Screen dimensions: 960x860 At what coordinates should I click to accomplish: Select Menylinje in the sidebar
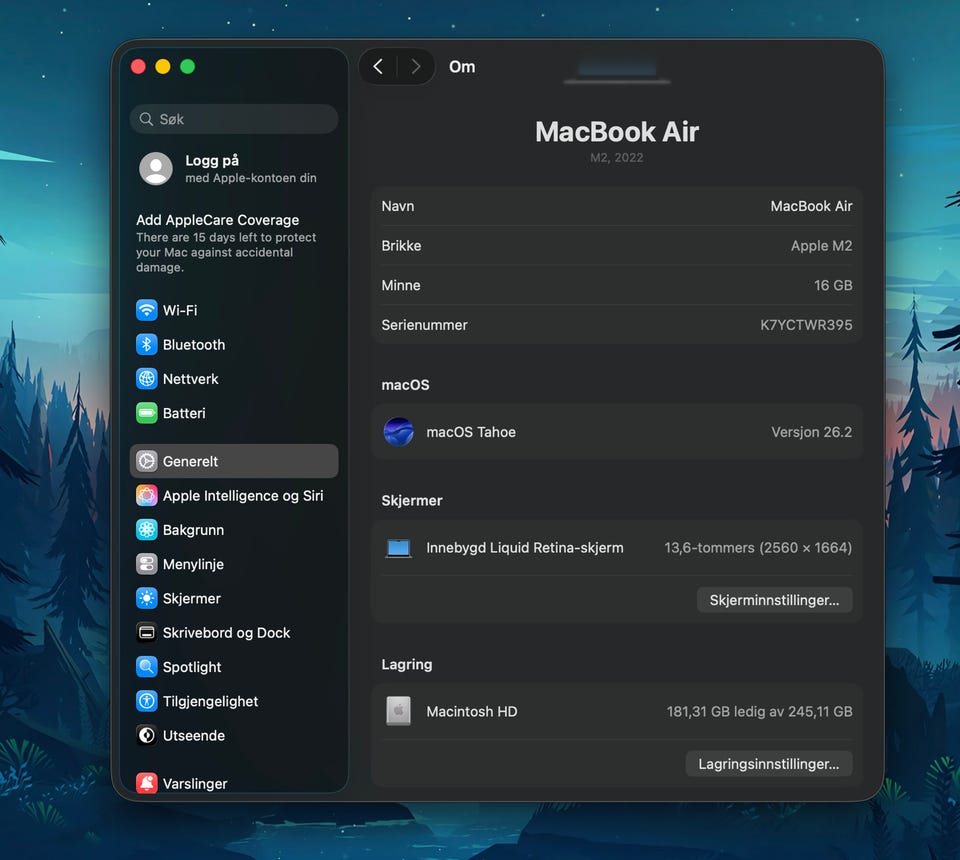[234, 564]
